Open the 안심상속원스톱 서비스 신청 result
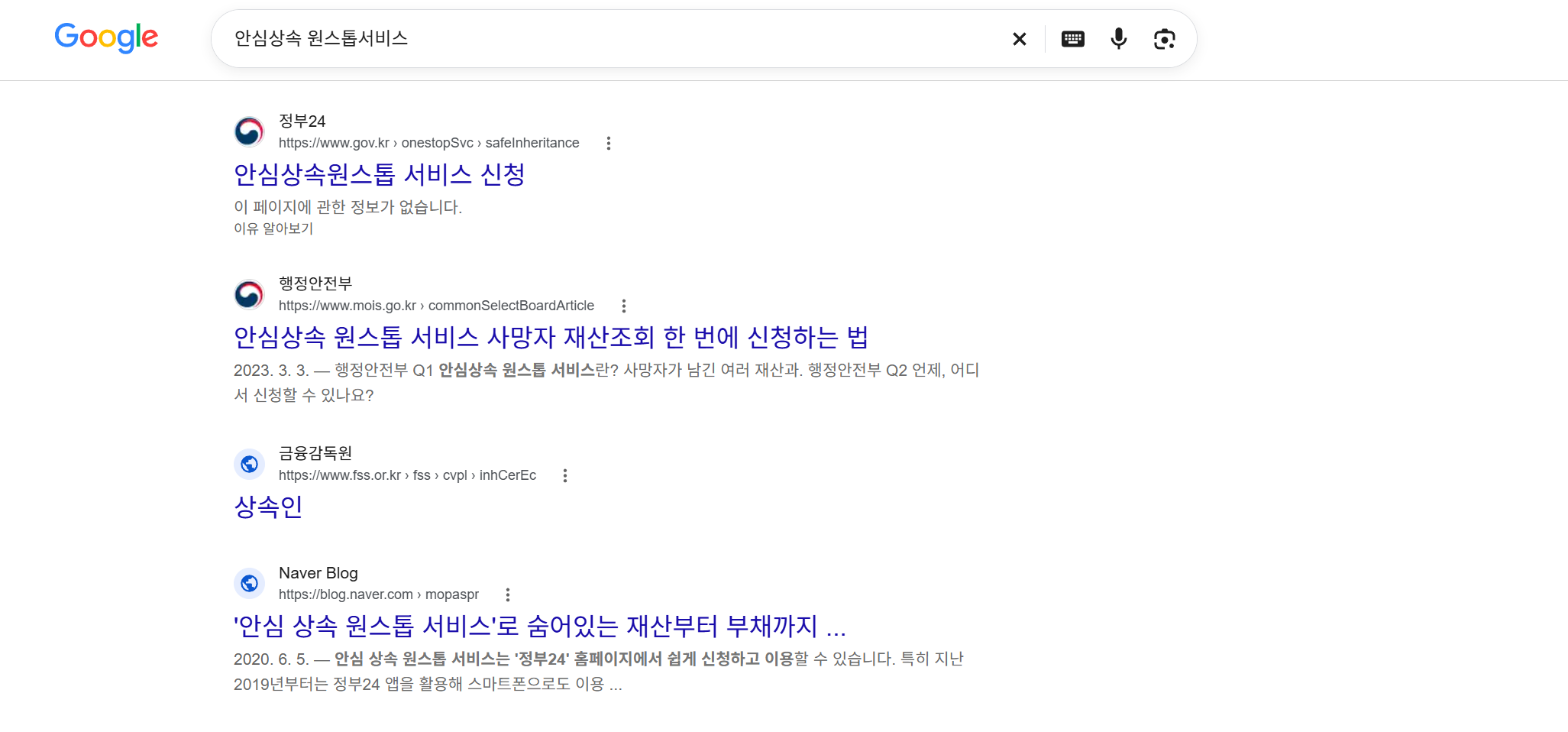Image resolution: width=1568 pixels, height=732 pixels. [379, 175]
